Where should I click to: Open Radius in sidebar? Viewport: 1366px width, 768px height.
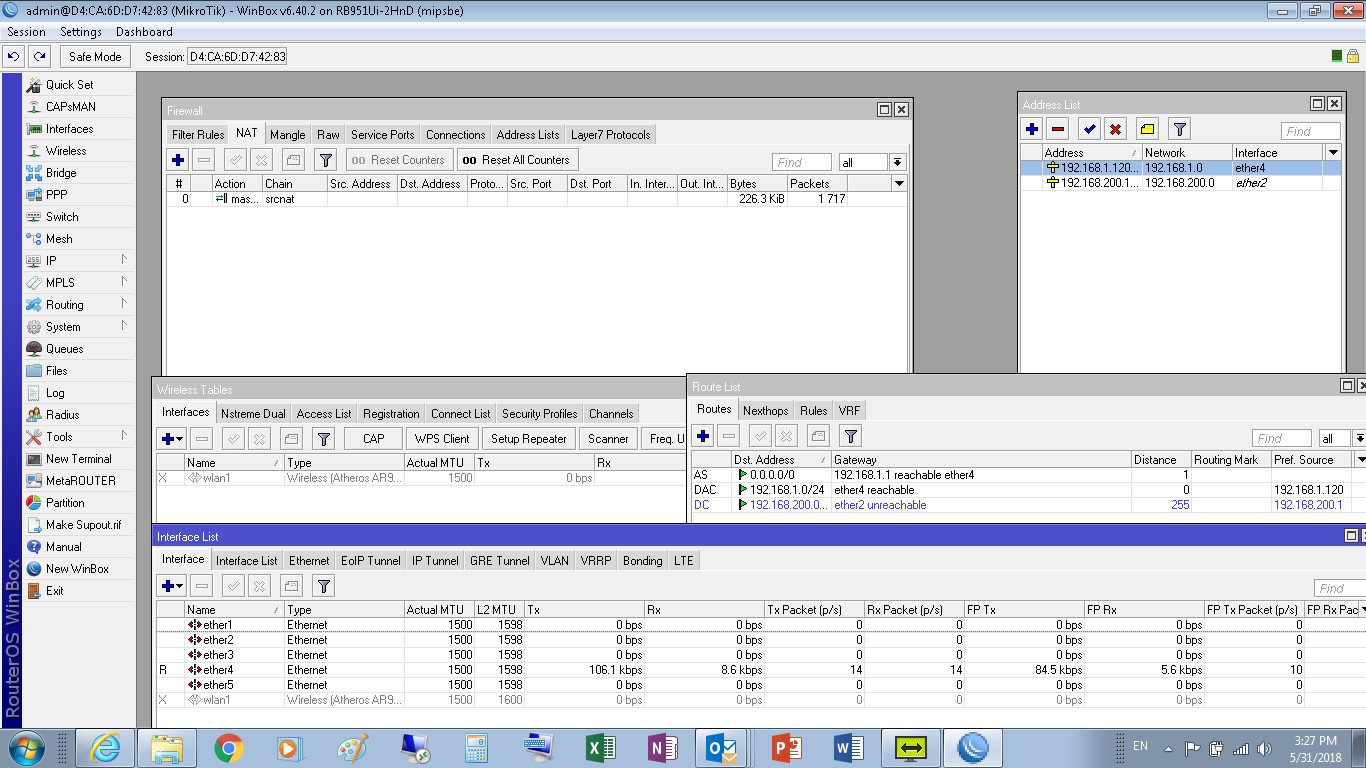[62, 415]
